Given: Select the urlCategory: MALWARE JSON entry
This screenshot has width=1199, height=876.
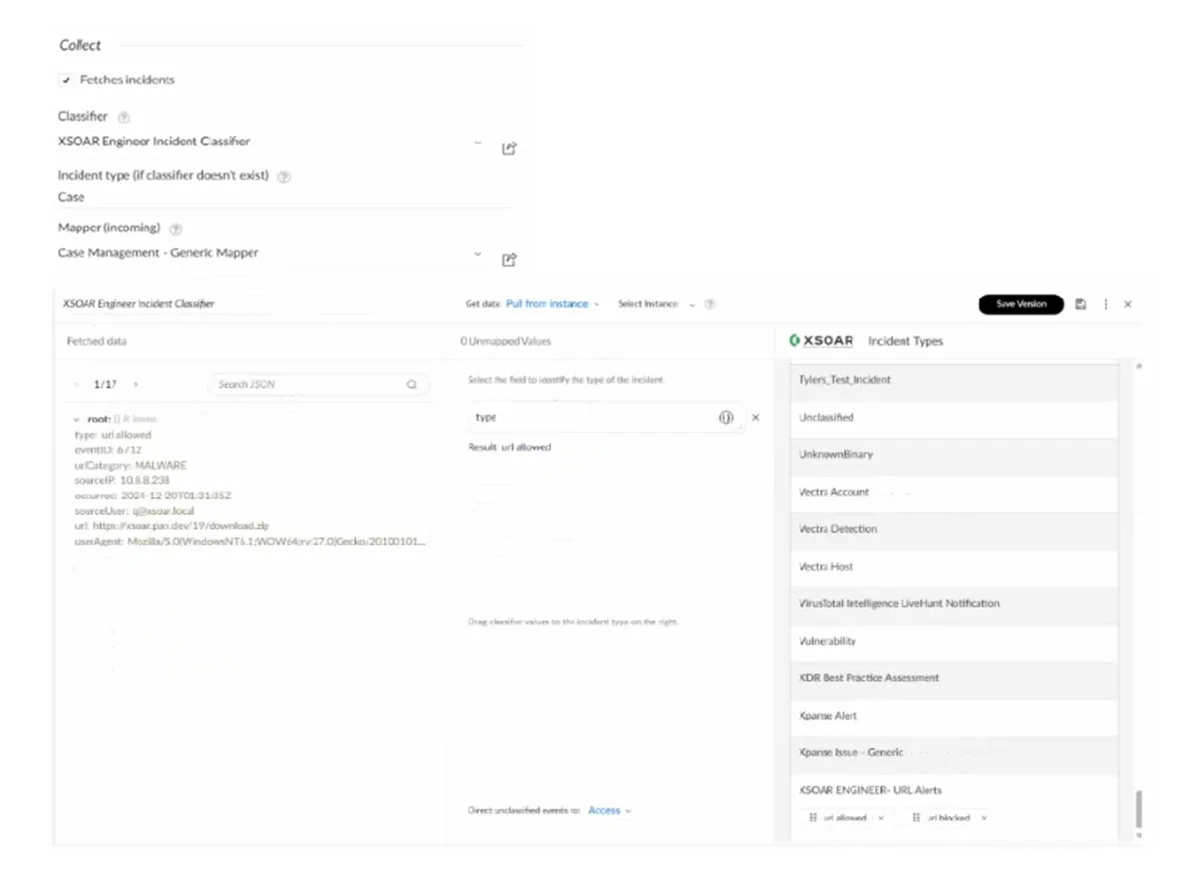Looking at the screenshot, I should (x=131, y=466).
